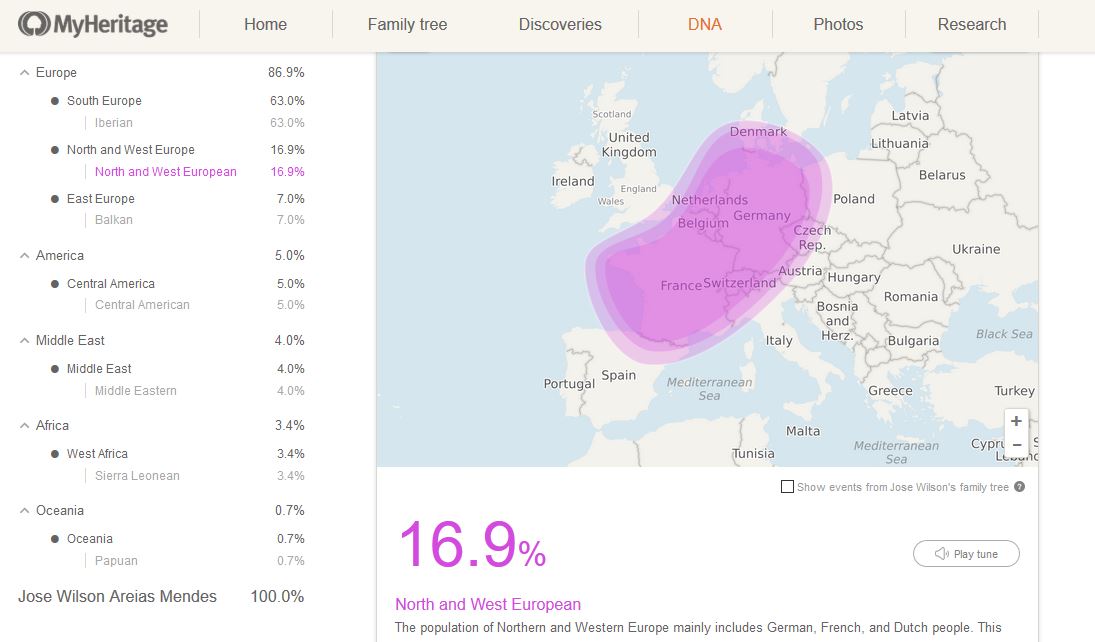Click the MyHeritage logo
Image resolution: width=1095 pixels, height=642 pixels.
(93, 24)
